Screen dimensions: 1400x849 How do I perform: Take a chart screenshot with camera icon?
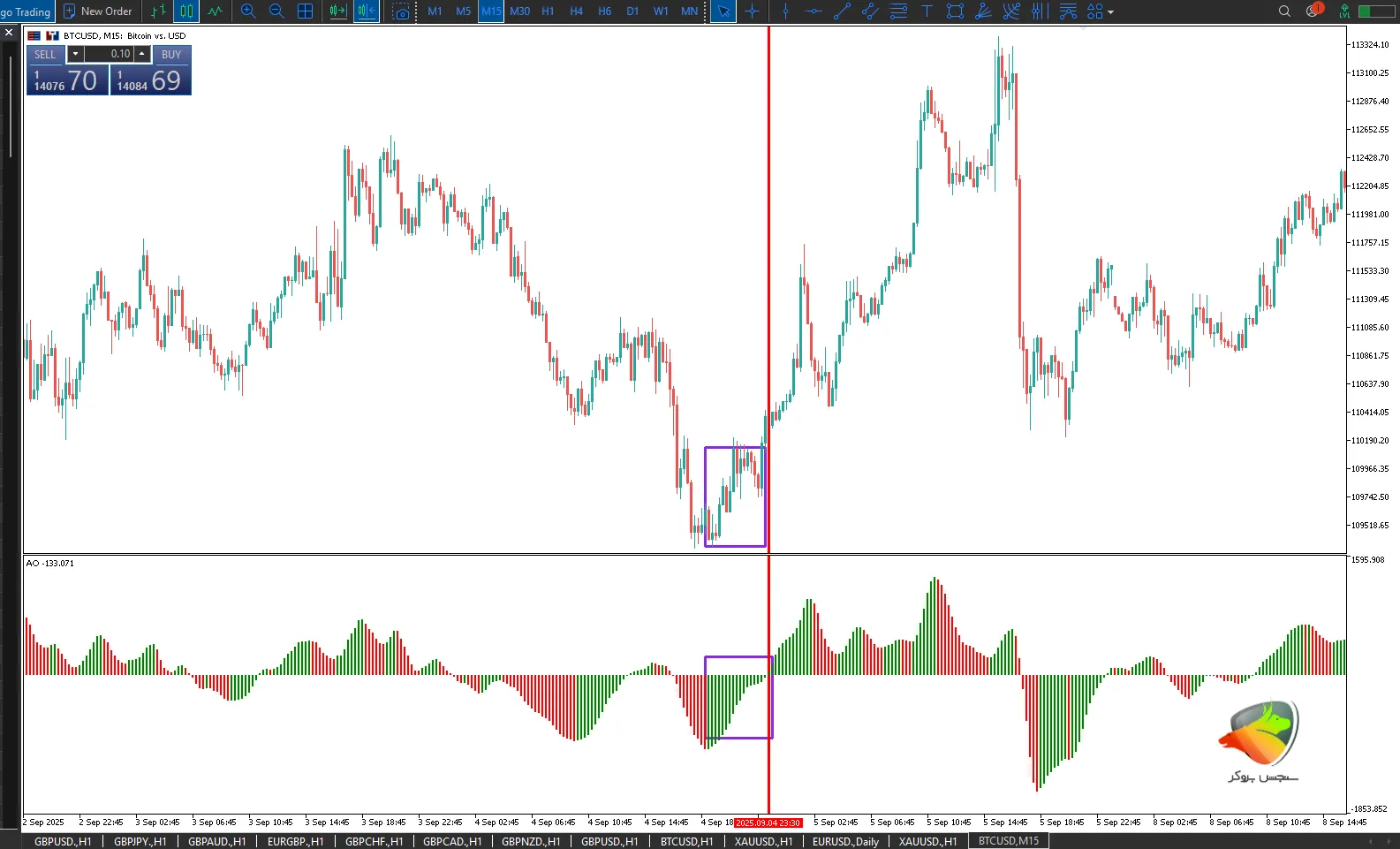coord(402,11)
